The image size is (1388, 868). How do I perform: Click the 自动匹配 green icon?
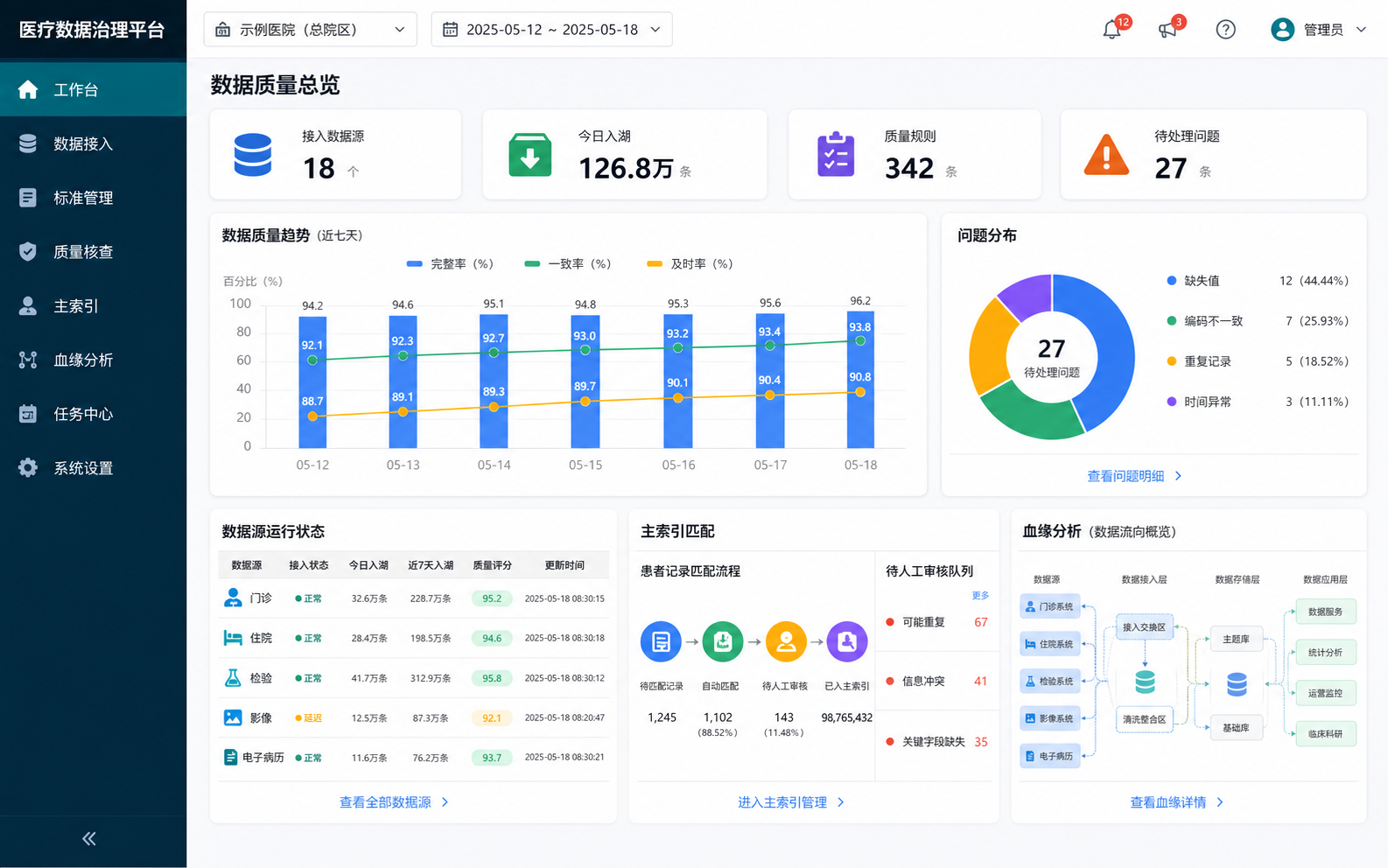tap(723, 642)
